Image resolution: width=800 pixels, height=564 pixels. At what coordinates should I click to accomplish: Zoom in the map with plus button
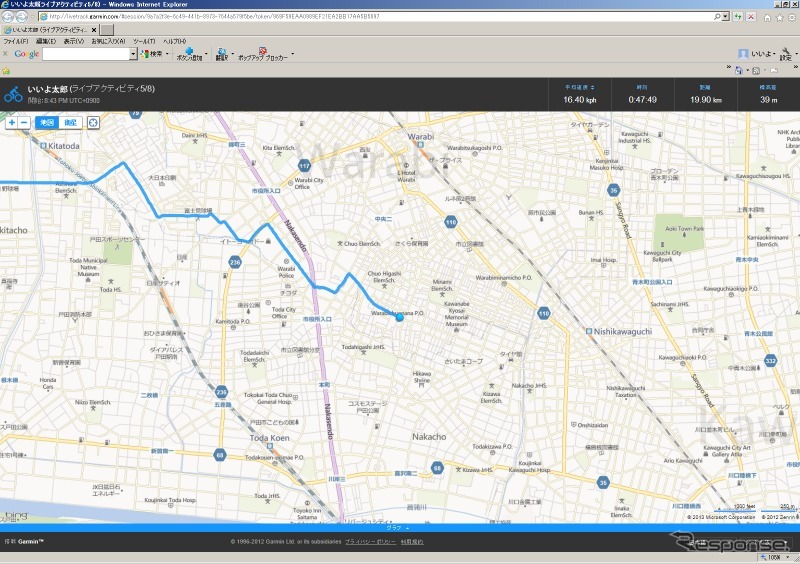[11, 122]
